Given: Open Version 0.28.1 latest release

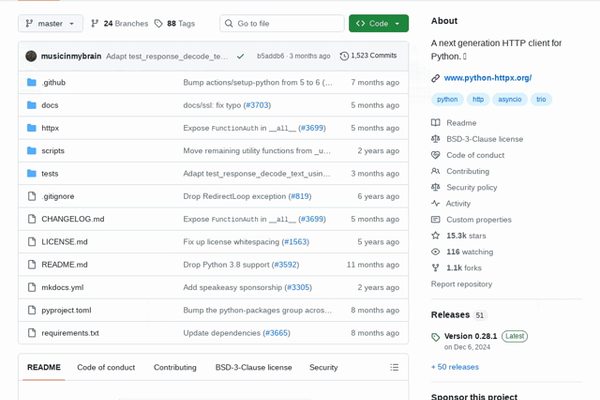Looking at the screenshot, I should 470,336.
